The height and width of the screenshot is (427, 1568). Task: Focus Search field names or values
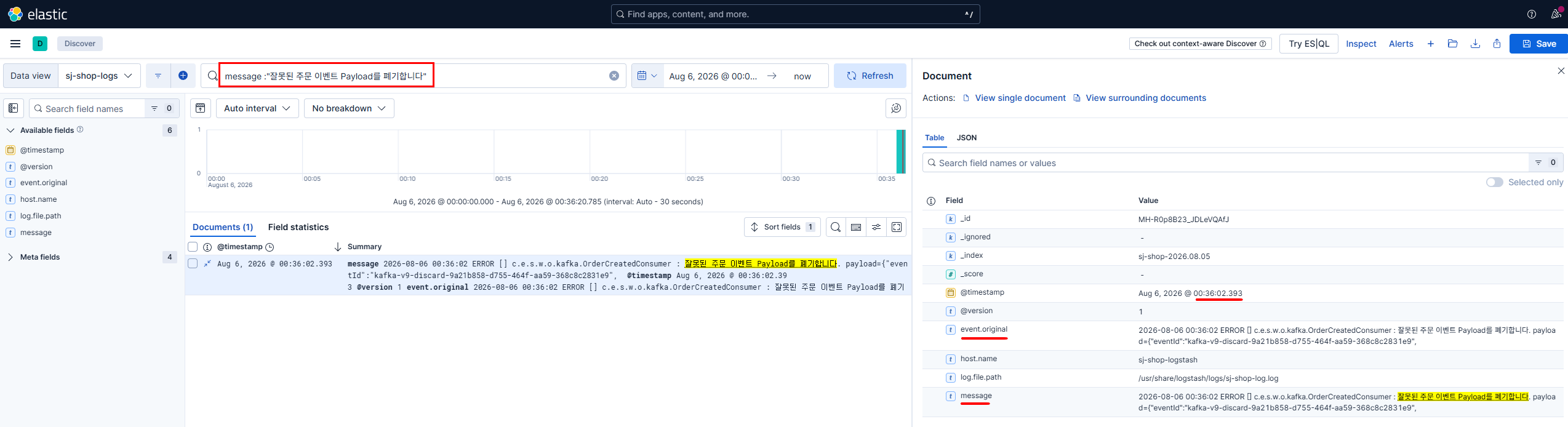click(x=1225, y=162)
